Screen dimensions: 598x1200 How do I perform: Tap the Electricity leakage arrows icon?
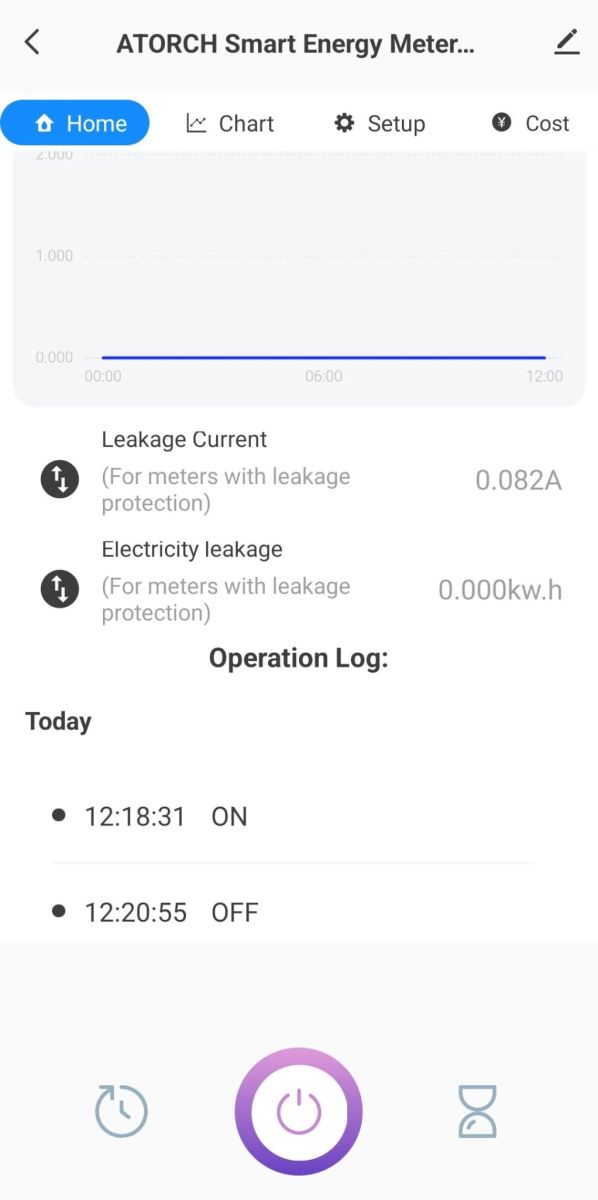[59, 589]
